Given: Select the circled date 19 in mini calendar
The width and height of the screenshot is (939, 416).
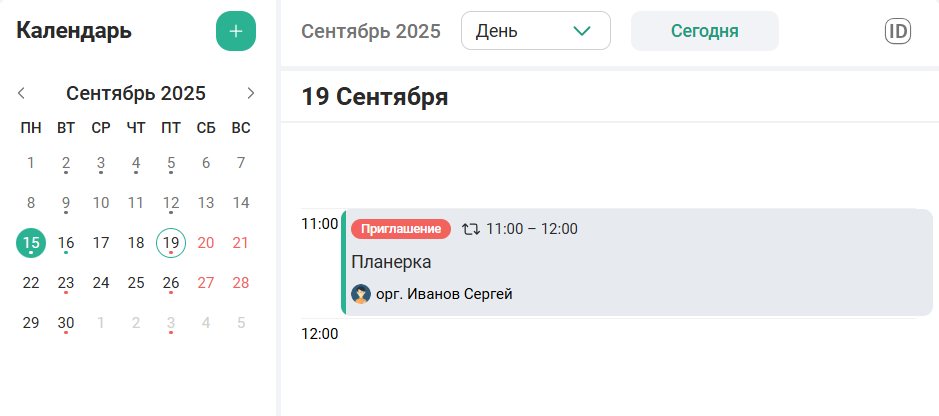Looking at the screenshot, I should point(171,242).
